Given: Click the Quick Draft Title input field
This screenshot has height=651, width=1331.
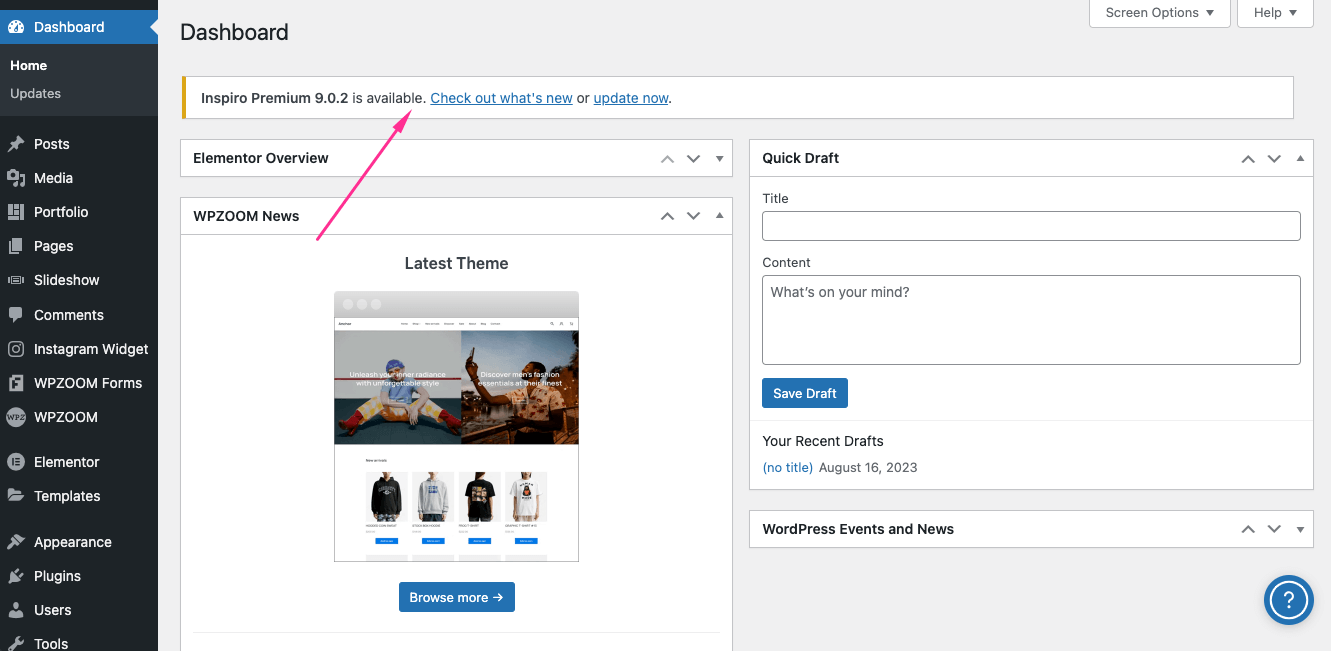Looking at the screenshot, I should click(1031, 226).
